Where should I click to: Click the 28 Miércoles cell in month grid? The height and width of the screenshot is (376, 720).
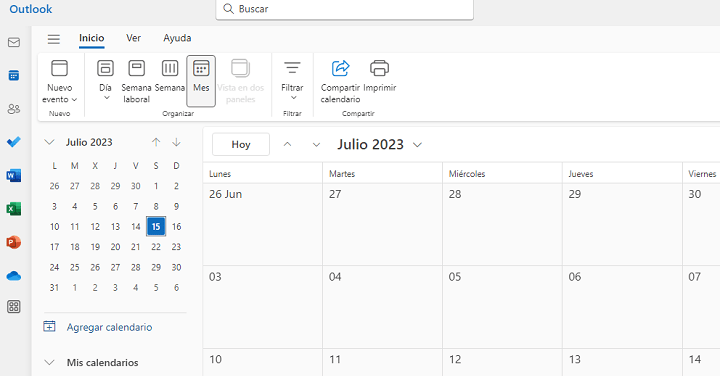(502, 224)
